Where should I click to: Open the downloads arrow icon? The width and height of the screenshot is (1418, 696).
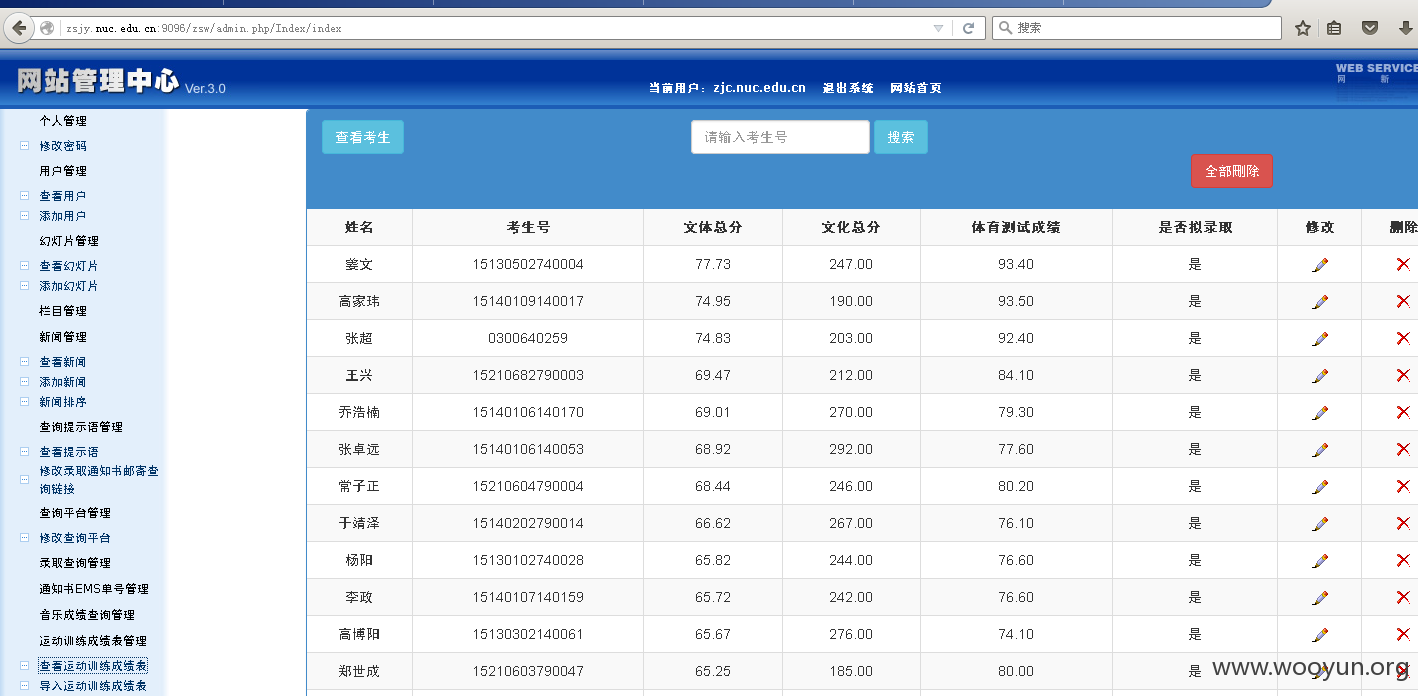tap(1404, 28)
